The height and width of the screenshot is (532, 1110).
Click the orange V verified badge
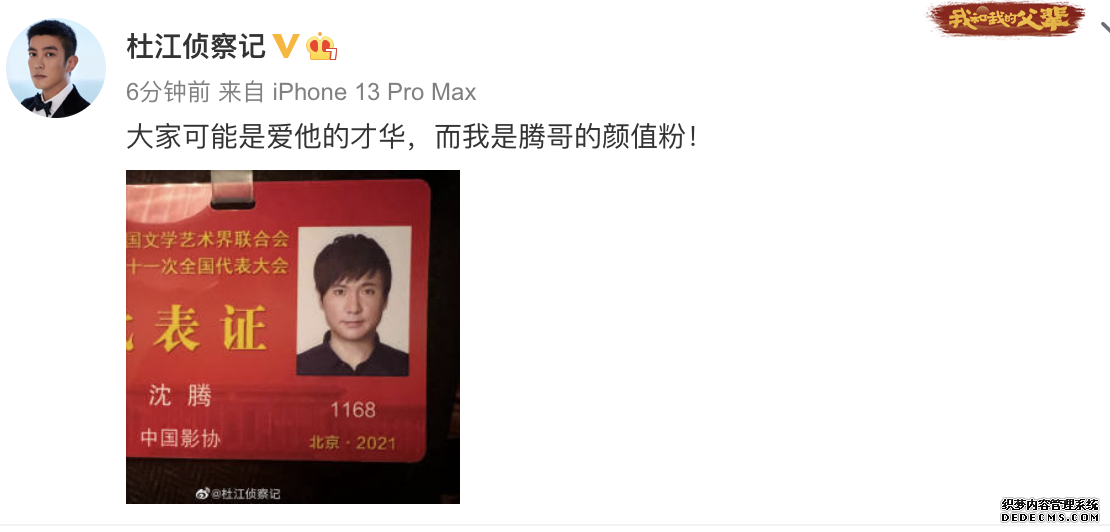[286, 47]
